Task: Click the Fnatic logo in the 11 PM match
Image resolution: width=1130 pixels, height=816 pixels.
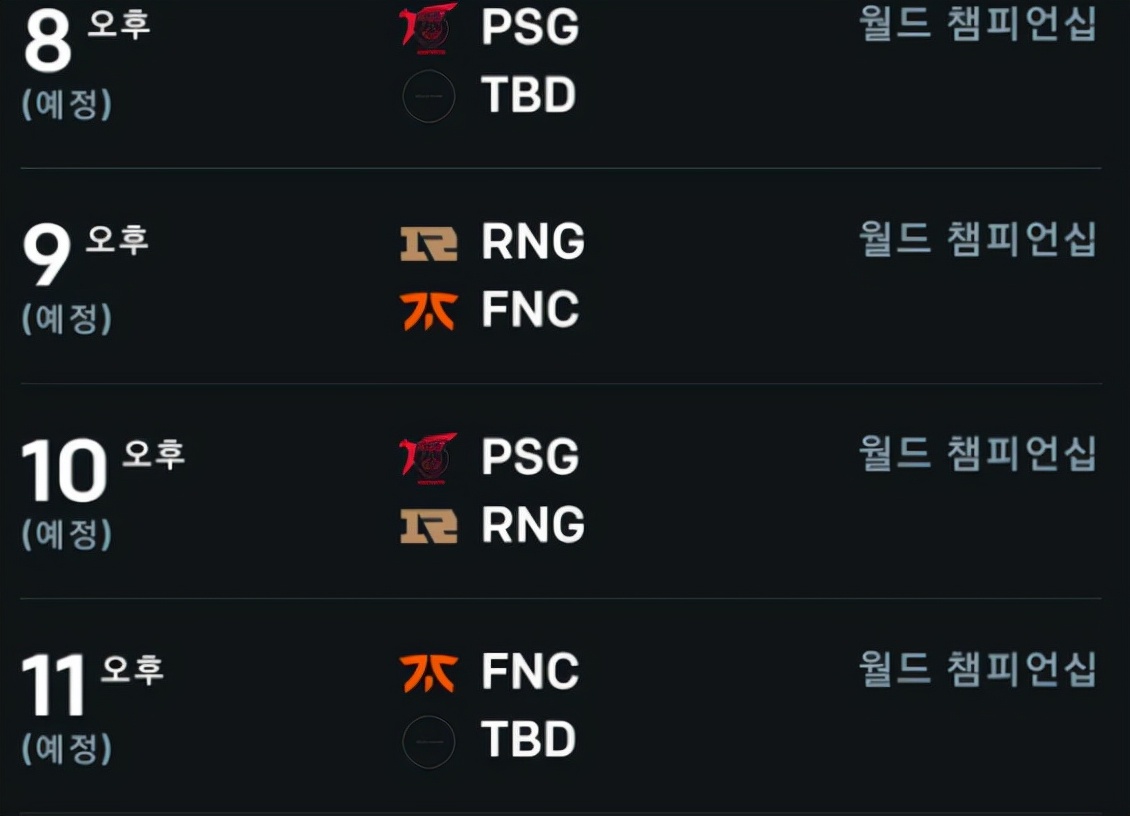Action: pyautogui.click(x=428, y=672)
